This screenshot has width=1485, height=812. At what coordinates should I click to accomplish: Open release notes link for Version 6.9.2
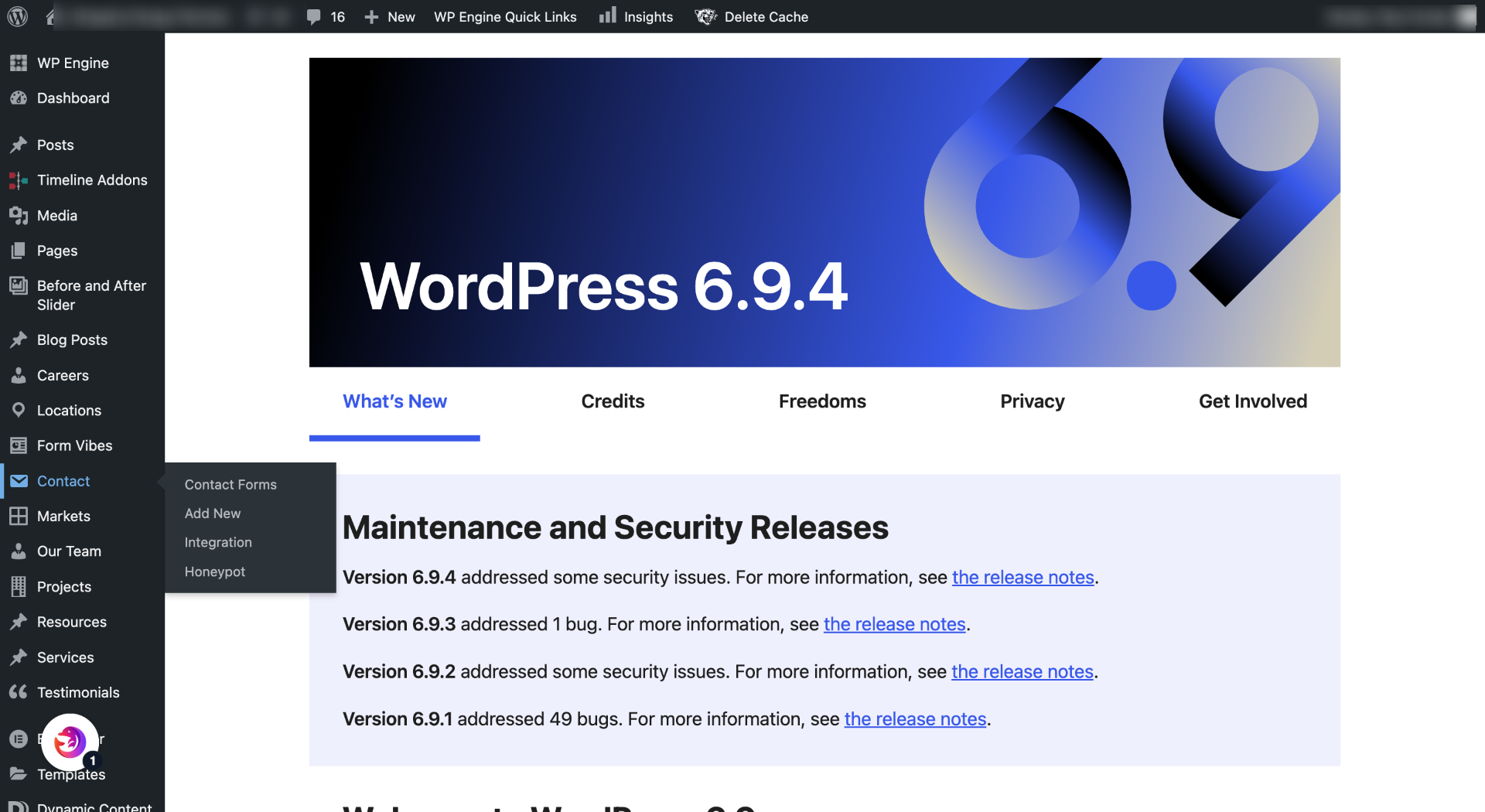point(1022,672)
